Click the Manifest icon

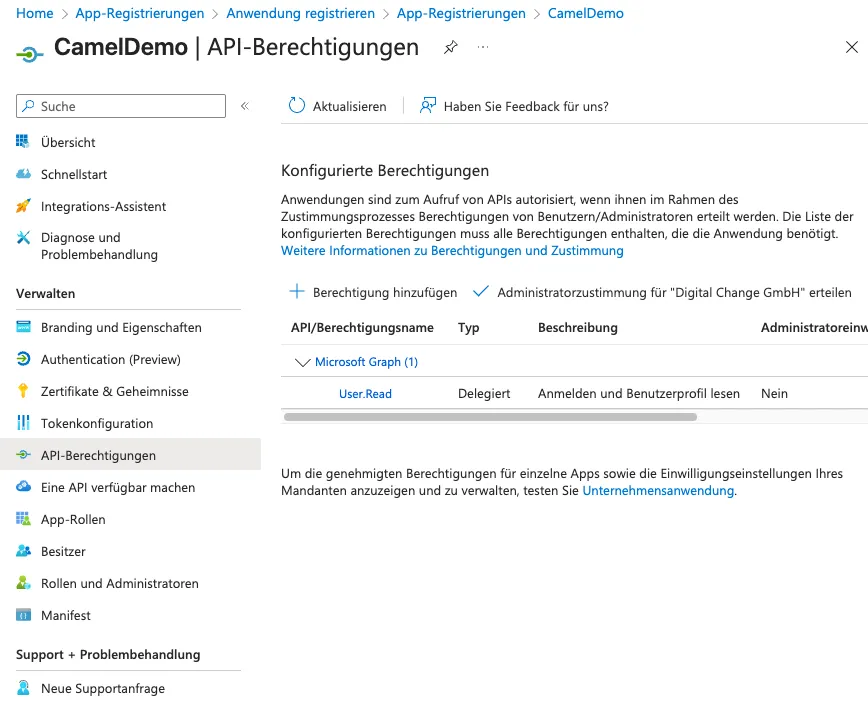(23, 615)
